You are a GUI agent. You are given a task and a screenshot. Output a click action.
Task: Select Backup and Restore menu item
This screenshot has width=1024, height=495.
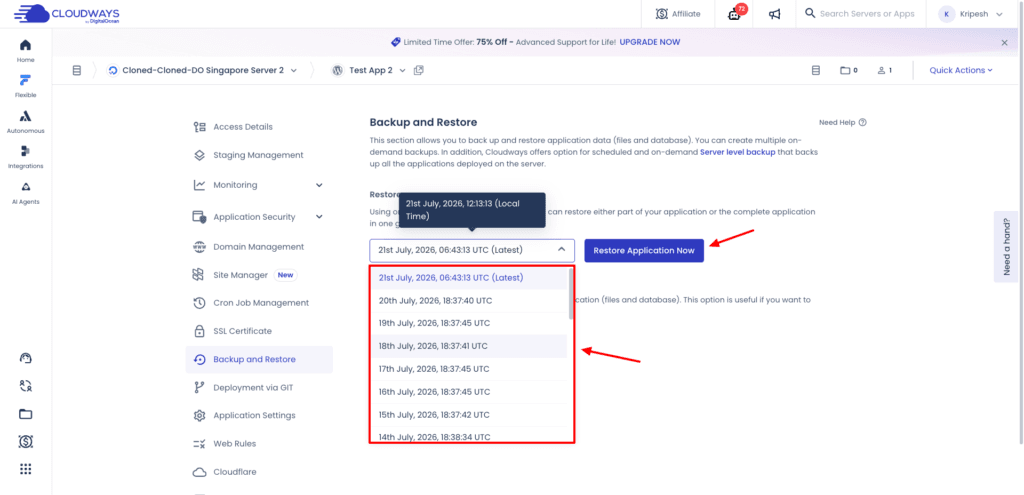click(259, 359)
